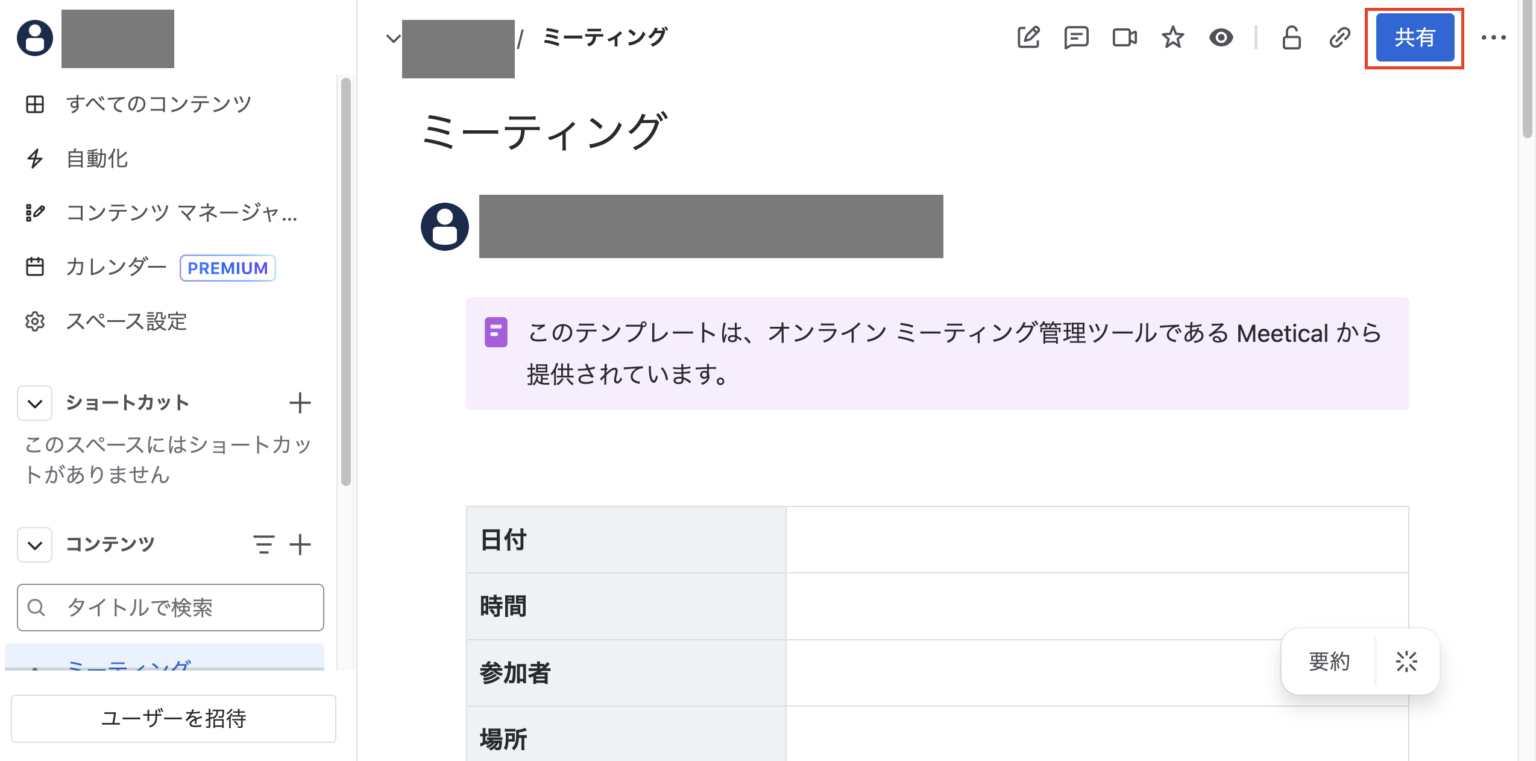1536x761 pixels.
Task: Collapse the breadcrumb chevron near page title
Action: (x=393, y=37)
